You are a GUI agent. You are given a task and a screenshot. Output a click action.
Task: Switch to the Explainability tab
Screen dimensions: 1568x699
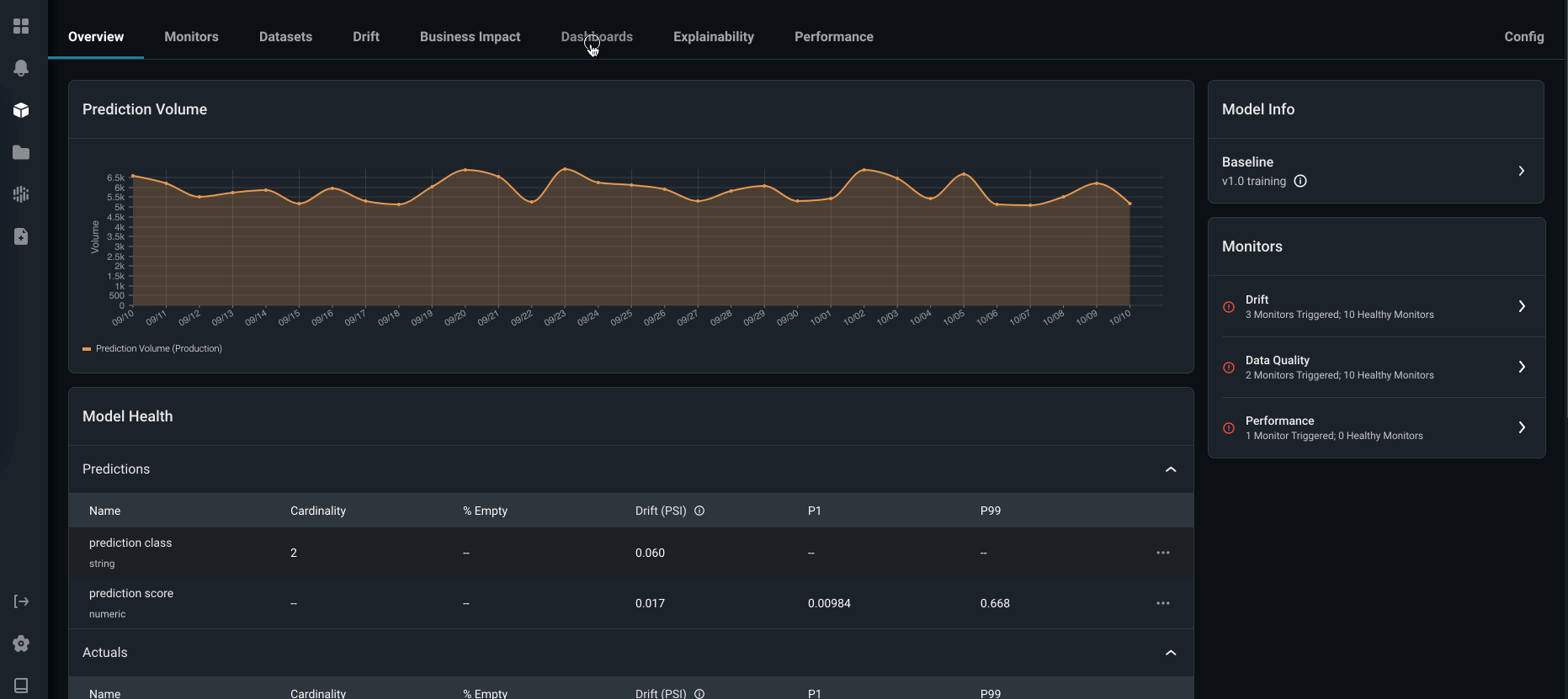pyautogui.click(x=714, y=36)
